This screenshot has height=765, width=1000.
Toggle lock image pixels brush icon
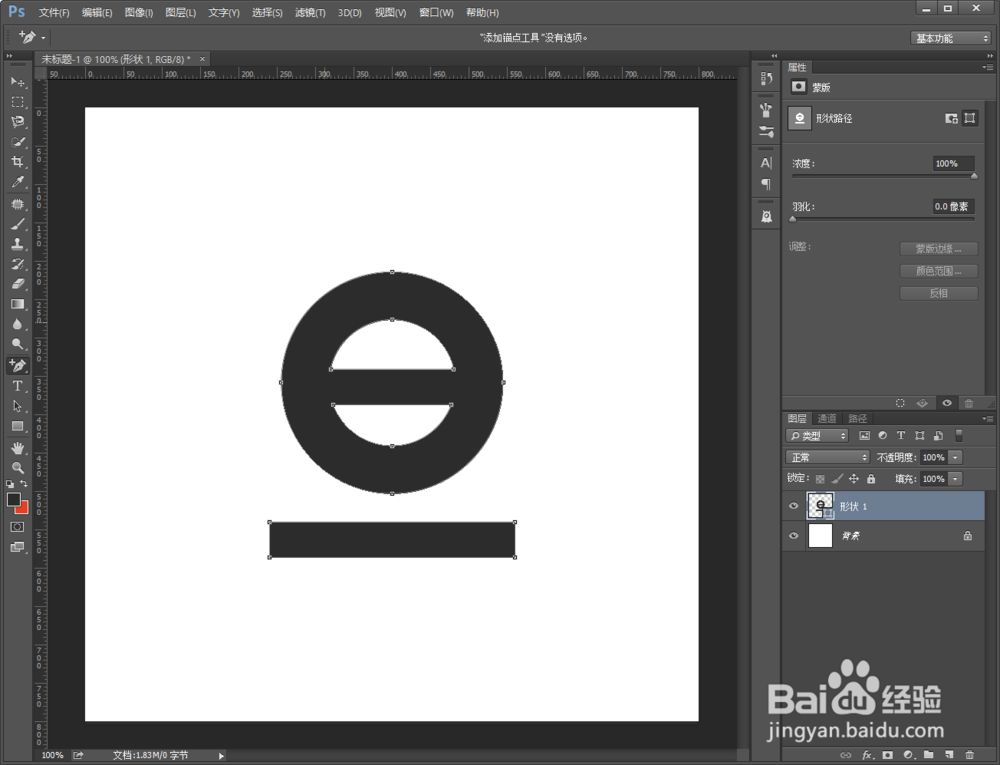coord(837,479)
